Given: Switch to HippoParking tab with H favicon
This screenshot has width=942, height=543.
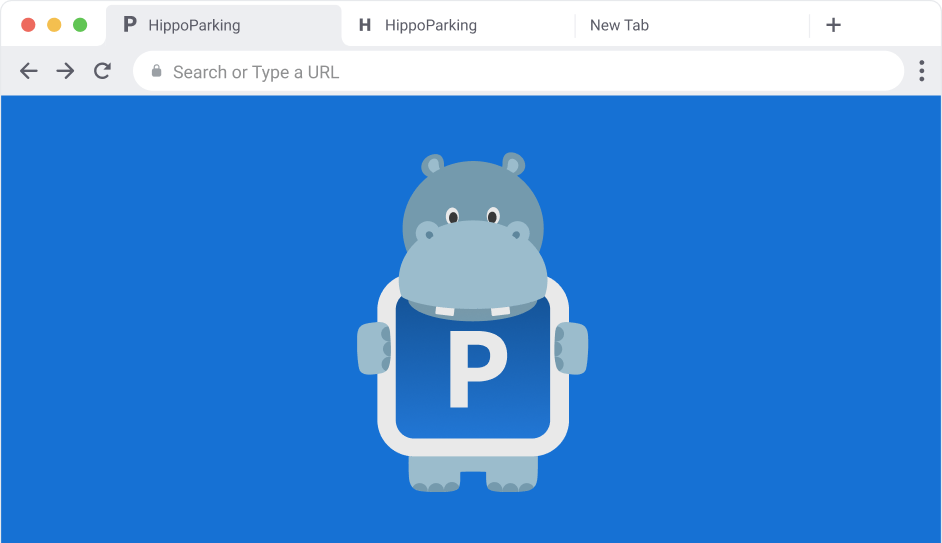Looking at the screenshot, I should (458, 25).
